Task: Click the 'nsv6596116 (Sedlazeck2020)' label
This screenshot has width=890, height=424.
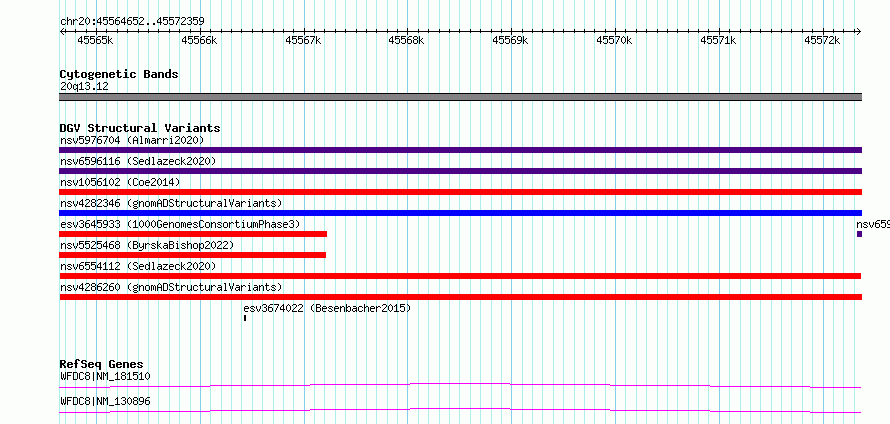Action: [138, 161]
